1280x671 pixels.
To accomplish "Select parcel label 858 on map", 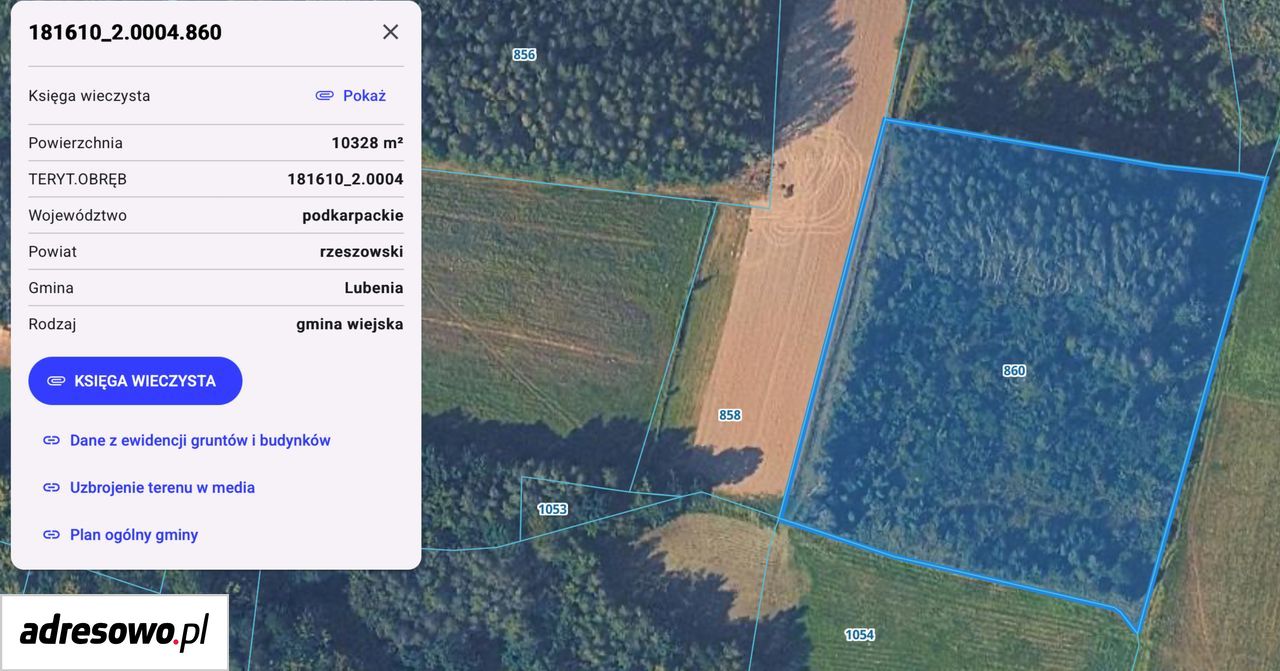I will pos(730,415).
